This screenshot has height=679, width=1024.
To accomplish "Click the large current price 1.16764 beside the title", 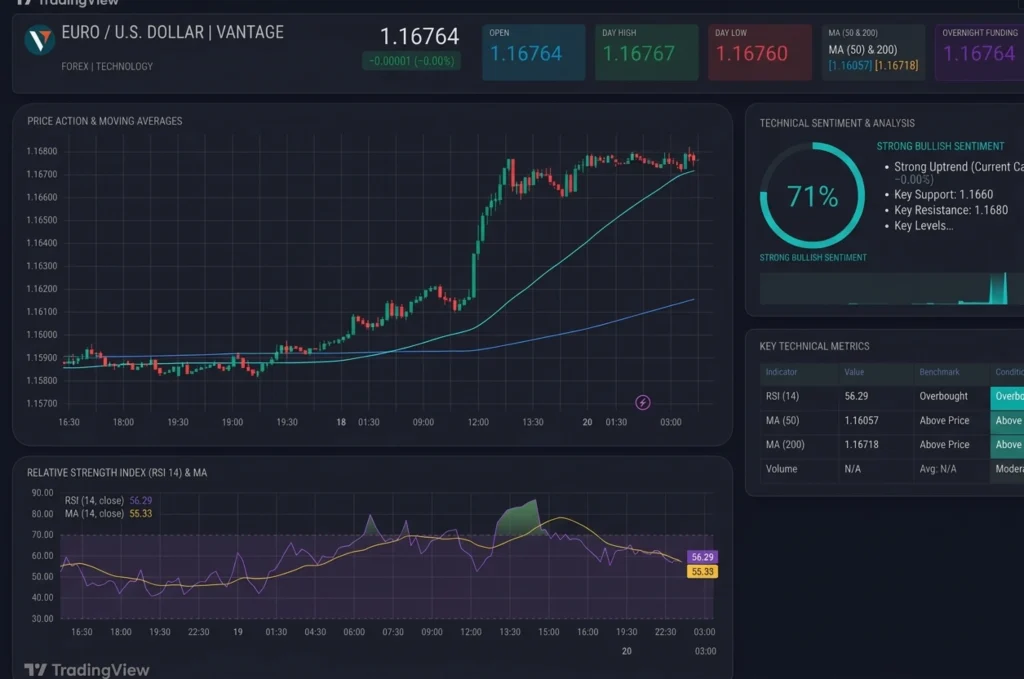I will 419,36.
